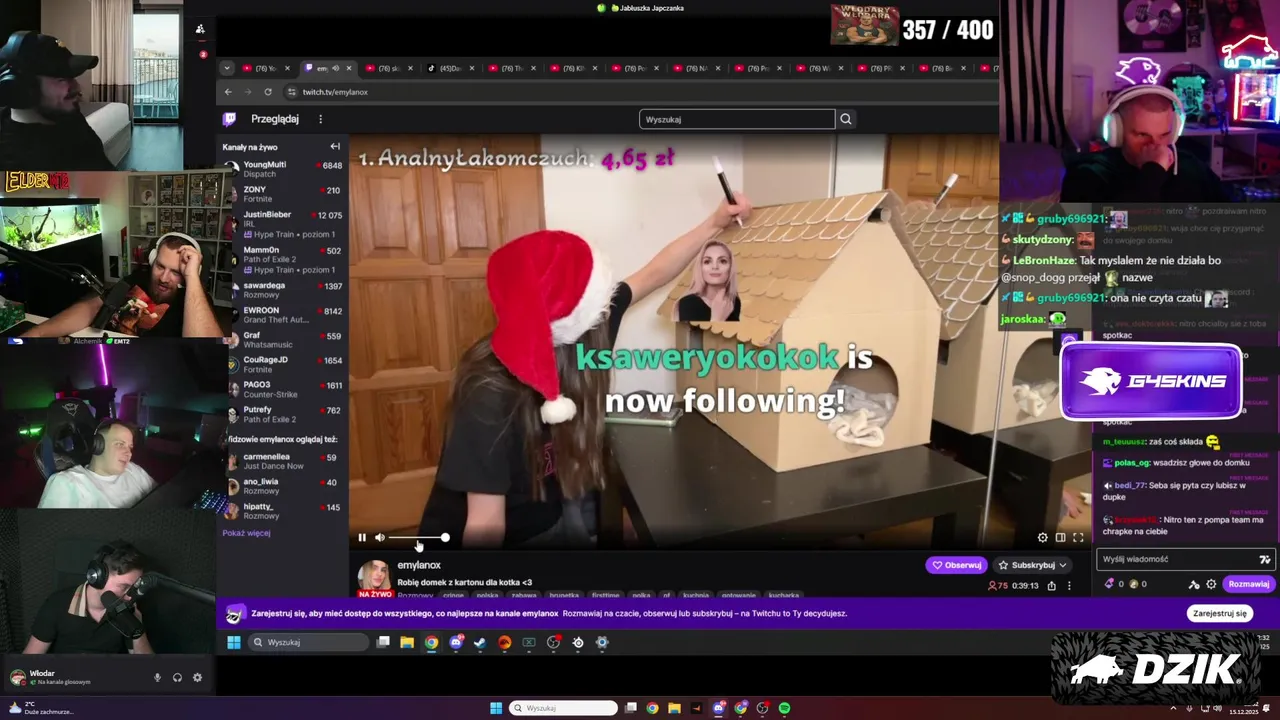Viewport: 1280px width, 720px height.
Task: Click the chat moderation sword icon
Action: click(1194, 584)
